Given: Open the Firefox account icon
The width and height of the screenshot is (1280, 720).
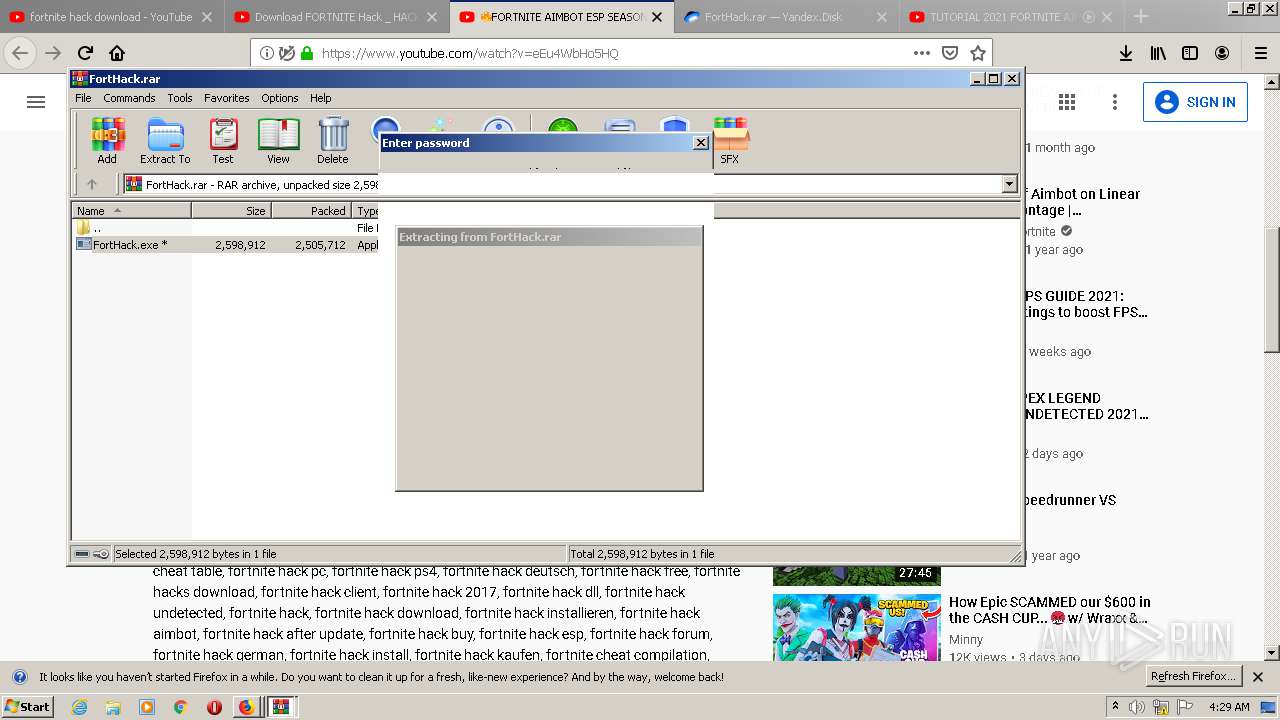Looking at the screenshot, I should click(1222, 53).
